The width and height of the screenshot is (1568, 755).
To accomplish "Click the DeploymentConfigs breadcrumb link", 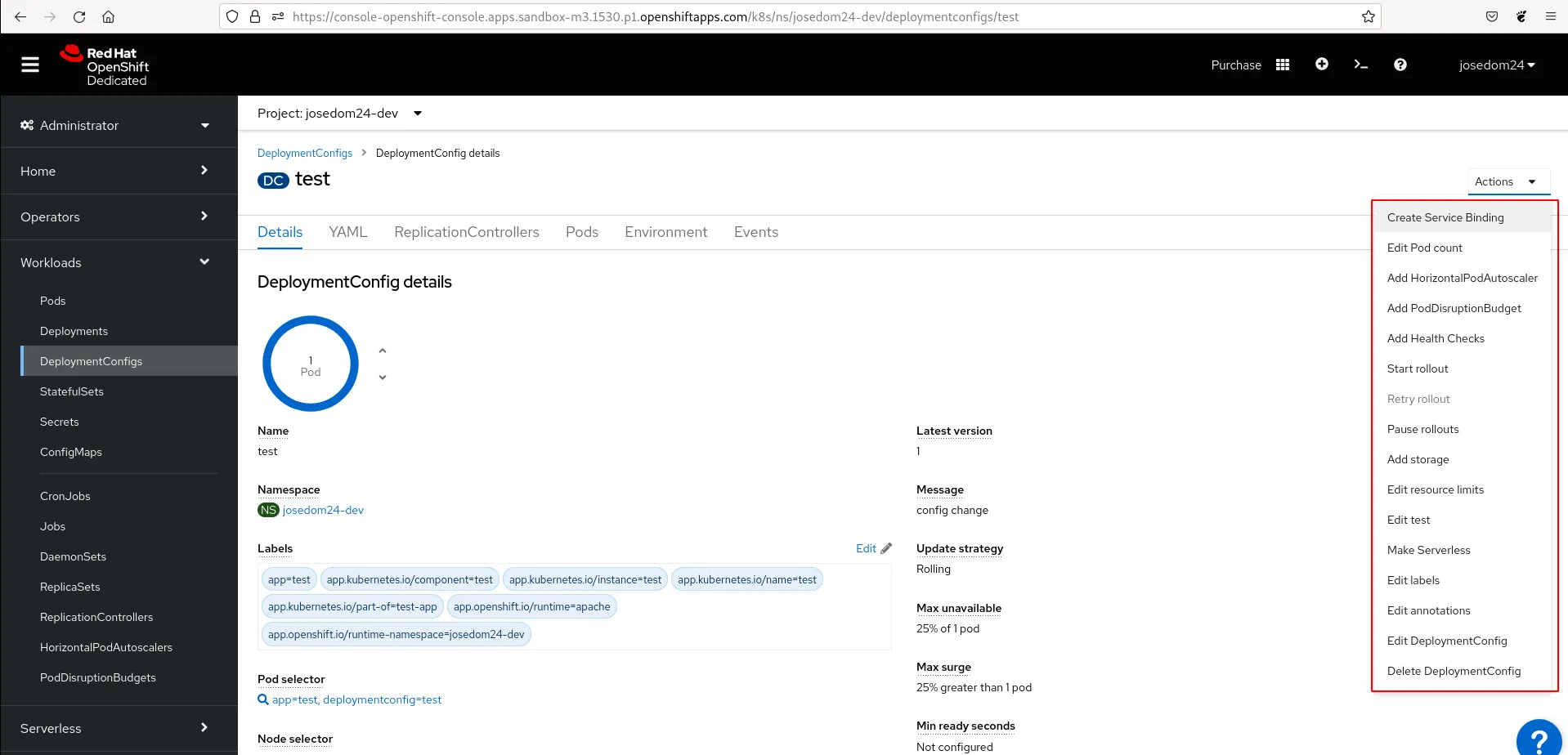I will coord(305,153).
